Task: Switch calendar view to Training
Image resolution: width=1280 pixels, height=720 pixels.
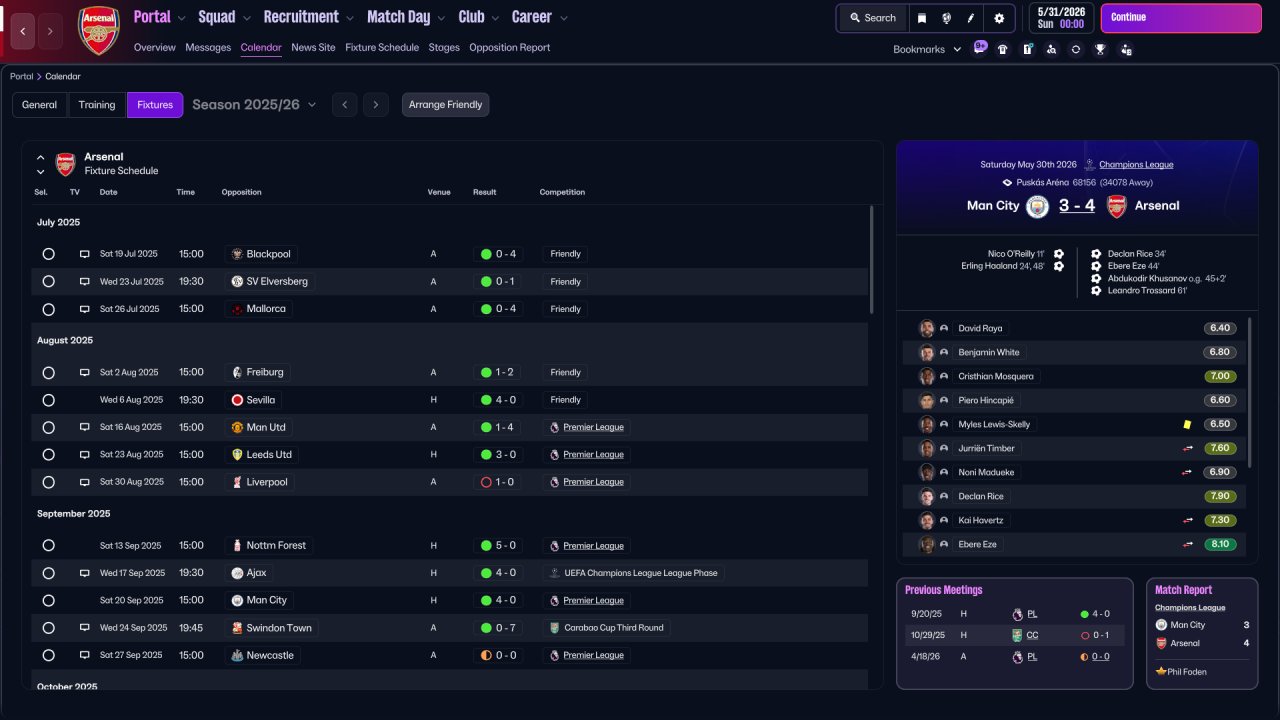Action: pyautogui.click(x=97, y=105)
